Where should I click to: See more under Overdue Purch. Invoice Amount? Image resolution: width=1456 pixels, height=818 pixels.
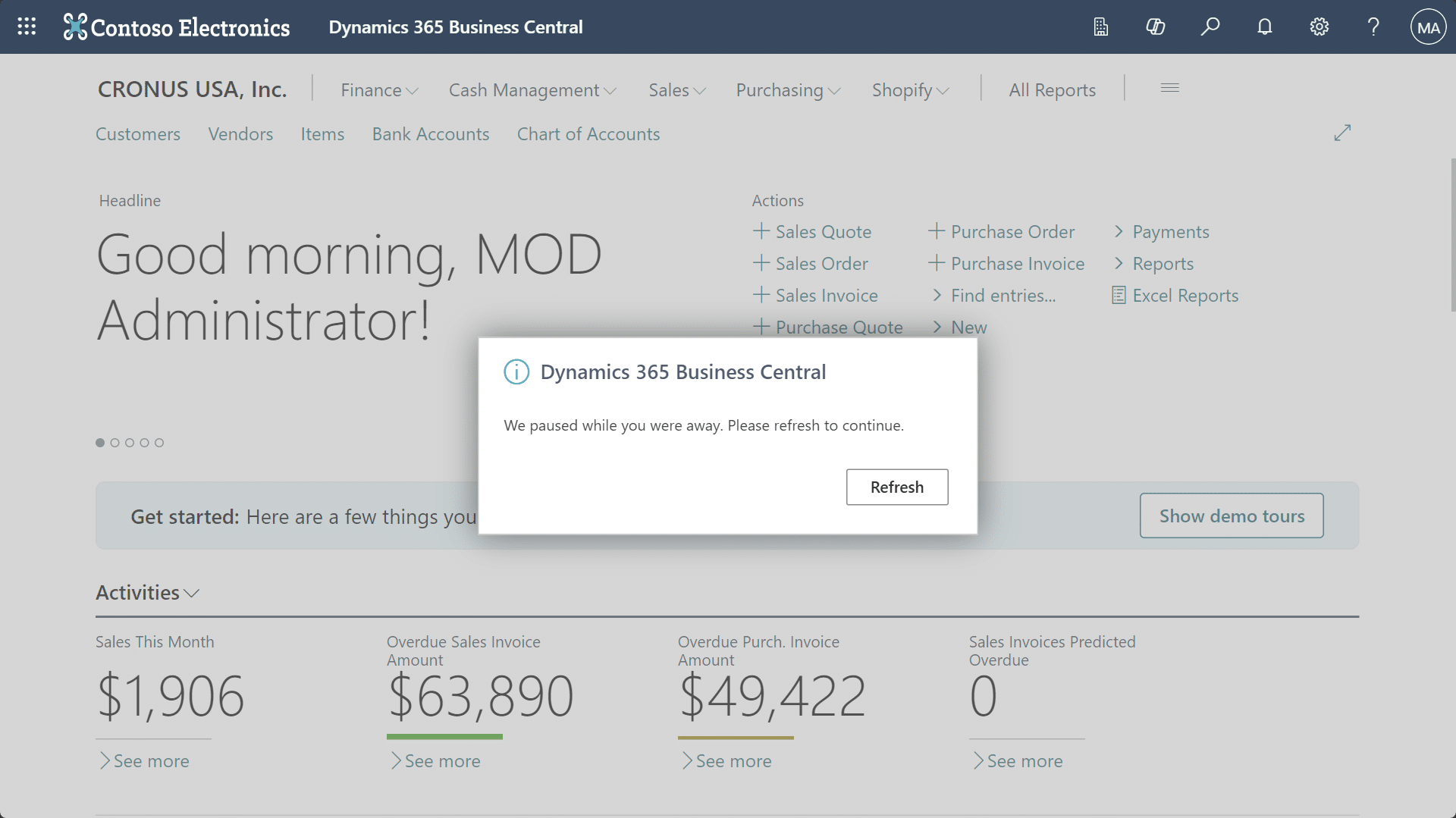click(x=726, y=761)
